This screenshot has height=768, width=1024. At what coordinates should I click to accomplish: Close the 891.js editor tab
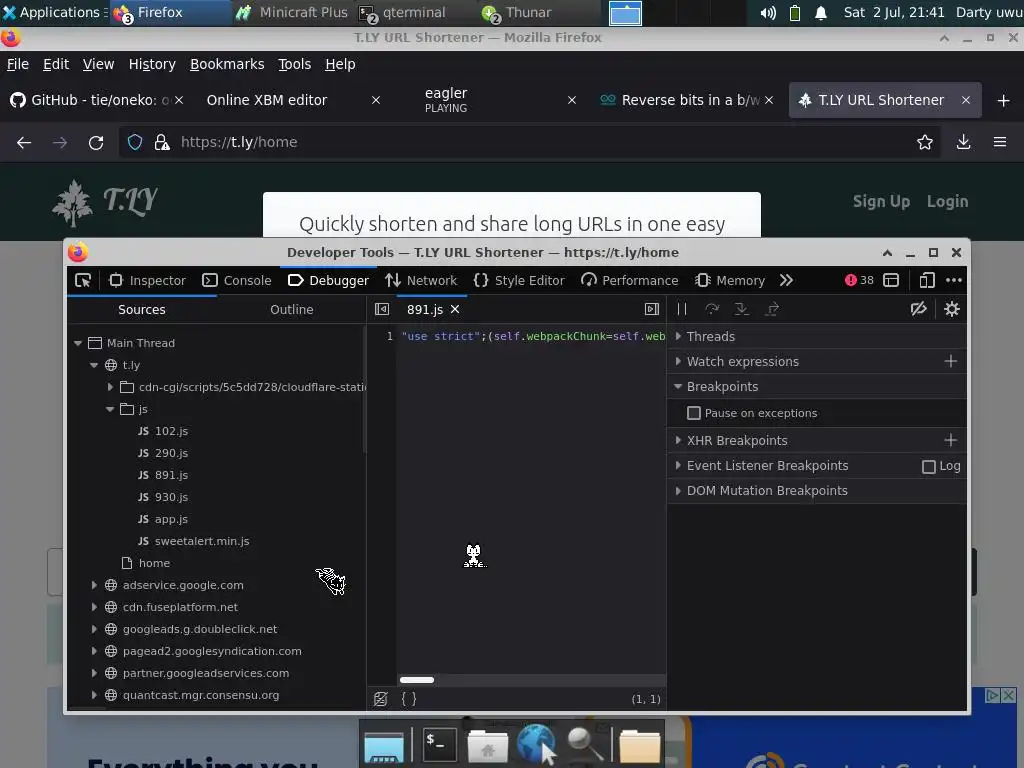point(455,310)
